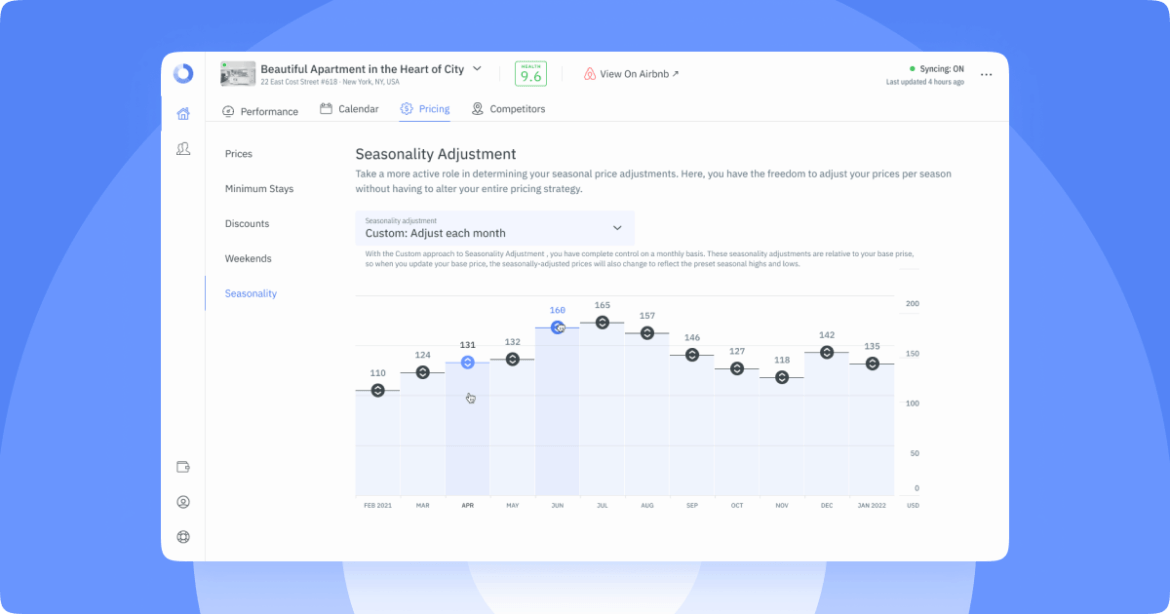Select Discounts in pricing menu

click(247, 224)
